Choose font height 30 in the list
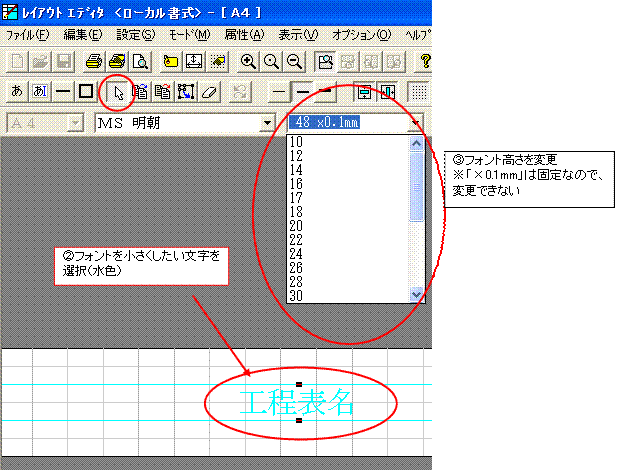 [348, 296]
